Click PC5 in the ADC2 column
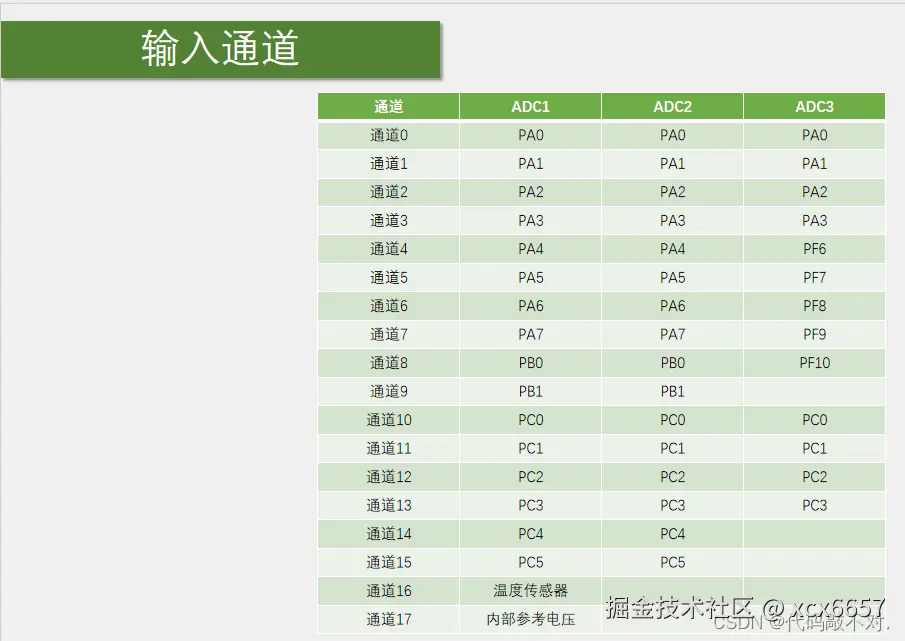This screenshot has width=905, height=641. click(672, 563)
